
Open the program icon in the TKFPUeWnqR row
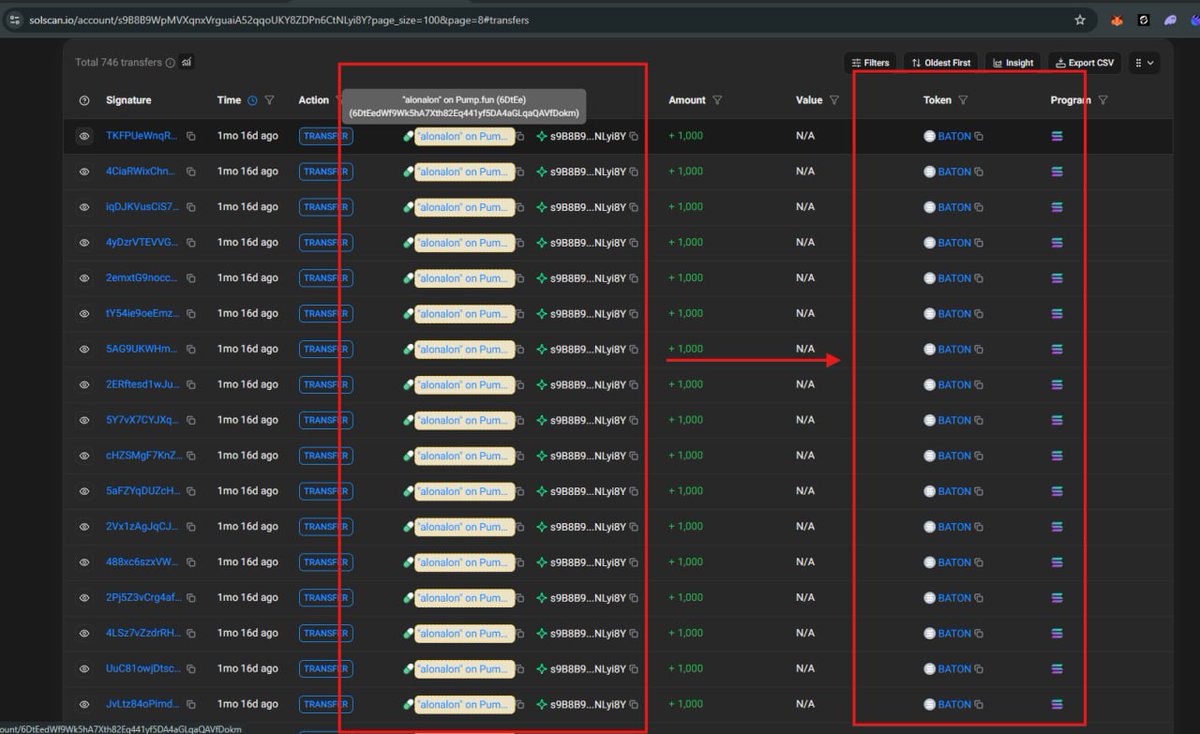[1057, 136]
